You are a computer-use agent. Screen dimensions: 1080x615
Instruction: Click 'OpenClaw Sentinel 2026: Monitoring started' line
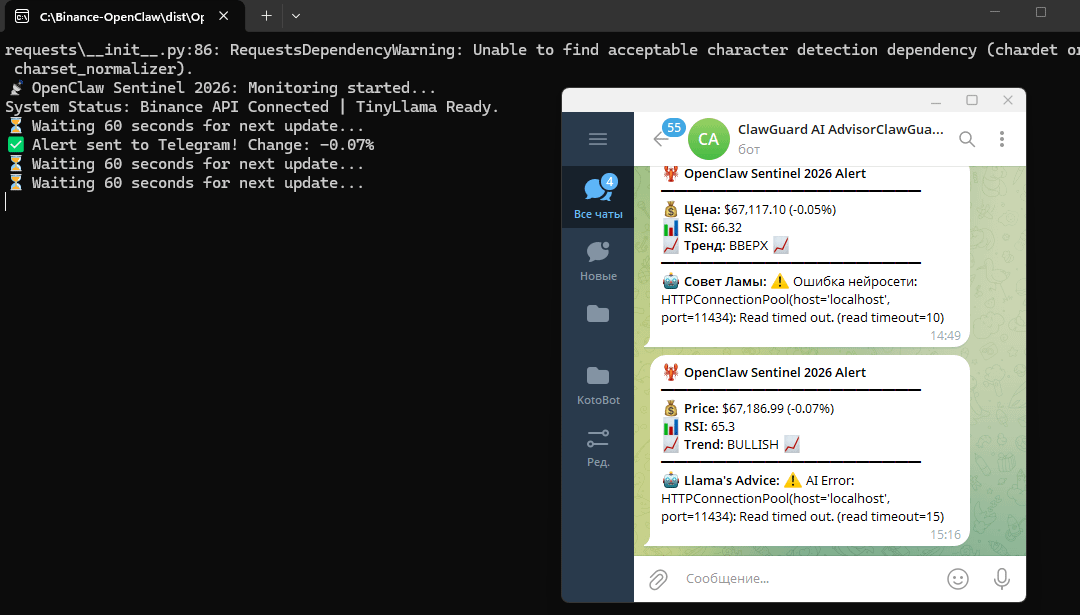pyautogui.click(x=220, y=87)
